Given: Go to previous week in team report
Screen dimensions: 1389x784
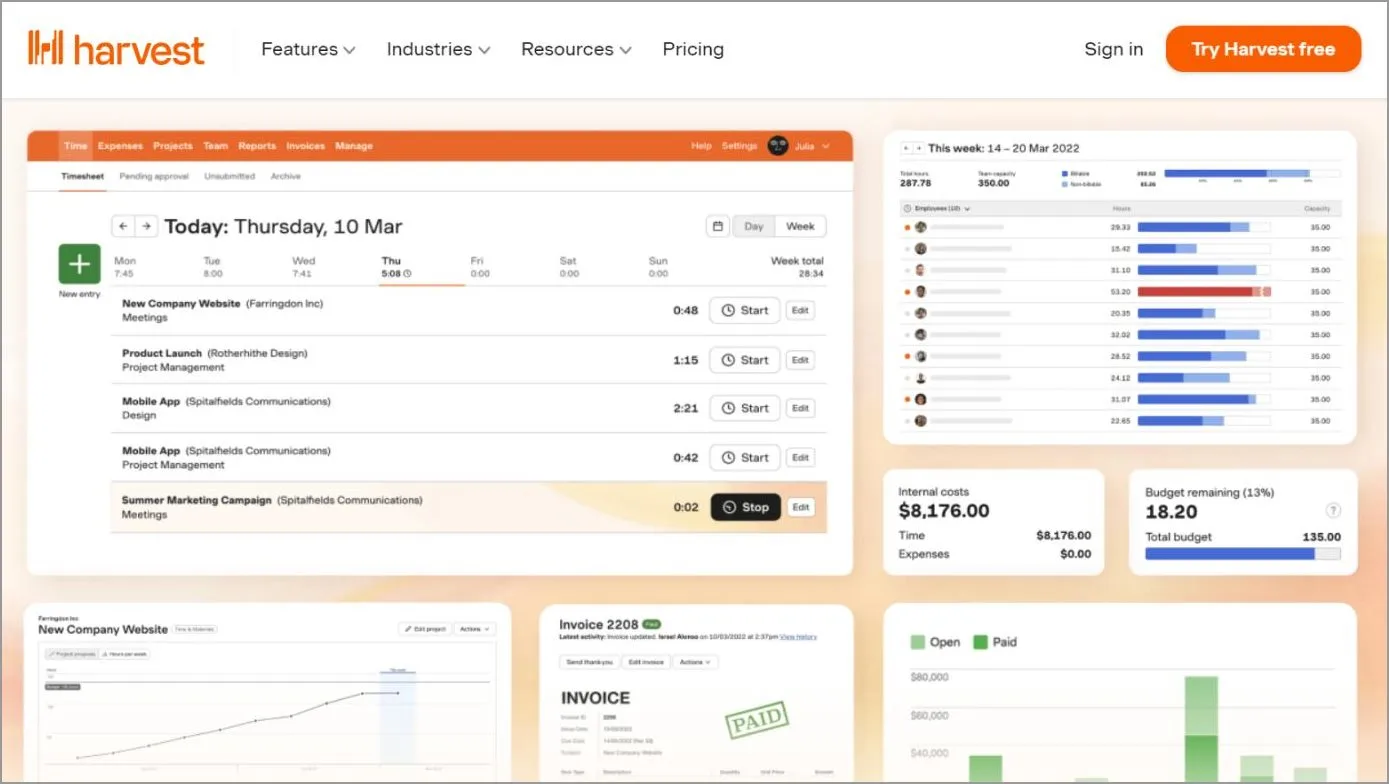Looking at the screenshot, I should (907, 148).
